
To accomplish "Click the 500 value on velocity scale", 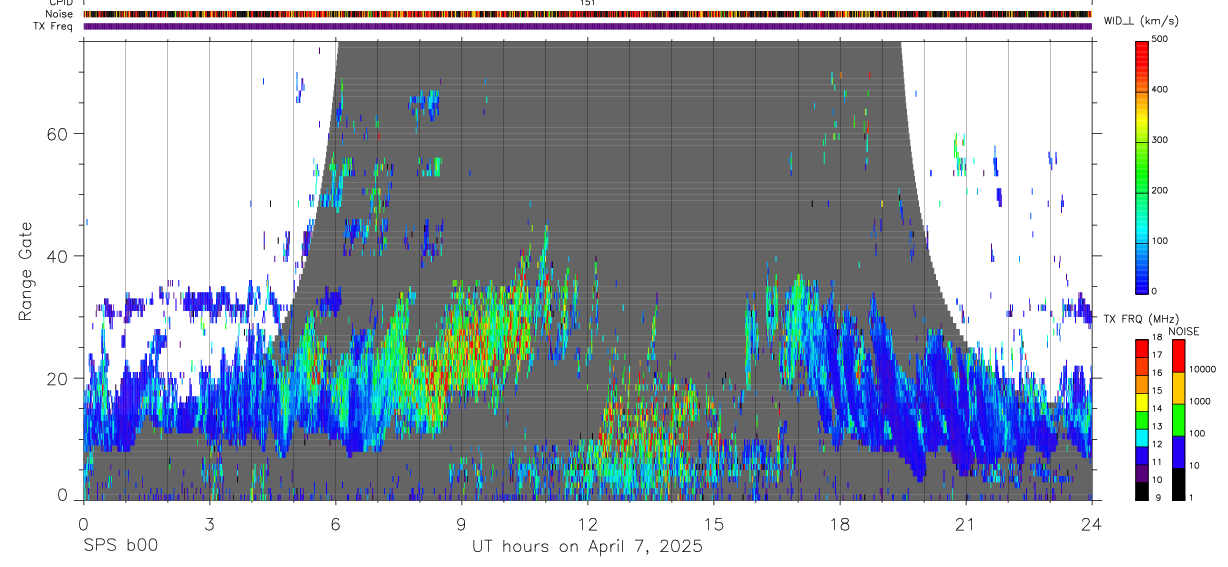I will point(1162,39).
